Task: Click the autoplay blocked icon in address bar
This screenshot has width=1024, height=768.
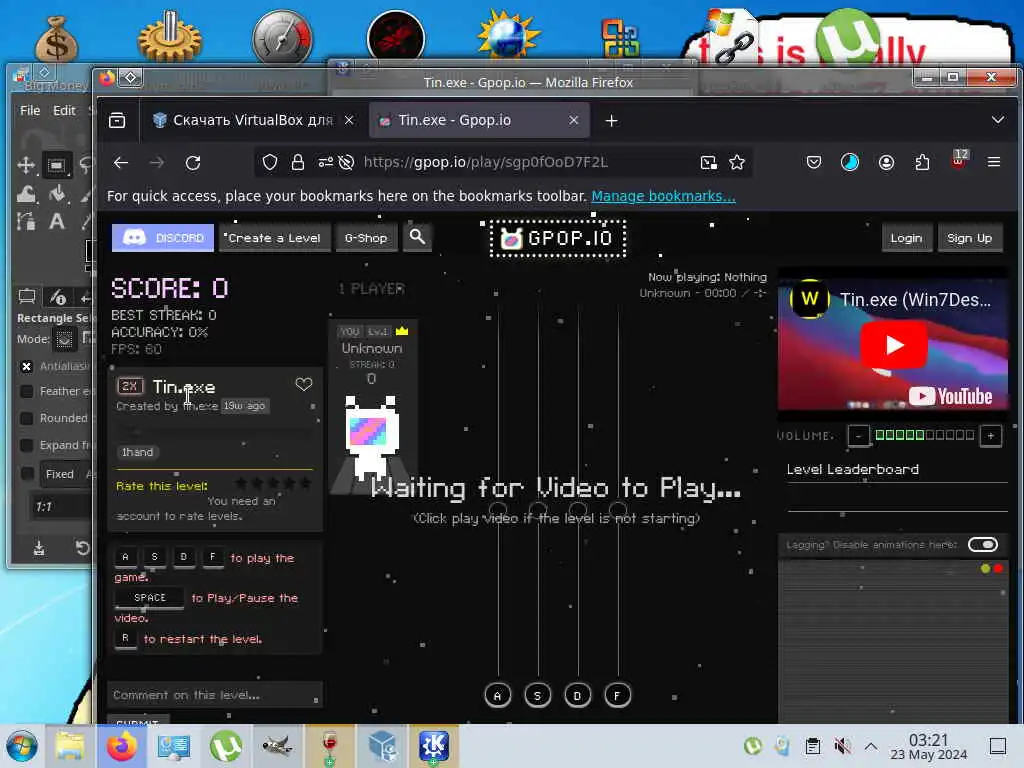Action: pyautogui.click(x=346, y=163)
